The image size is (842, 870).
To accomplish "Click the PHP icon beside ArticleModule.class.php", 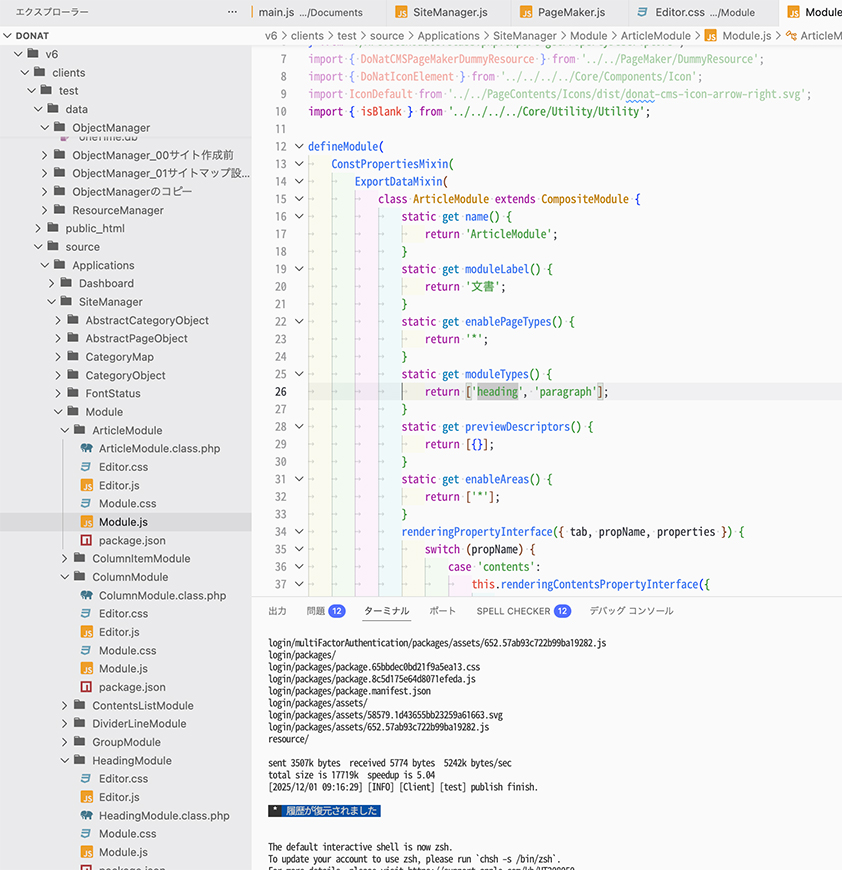I will pos(86,449).
